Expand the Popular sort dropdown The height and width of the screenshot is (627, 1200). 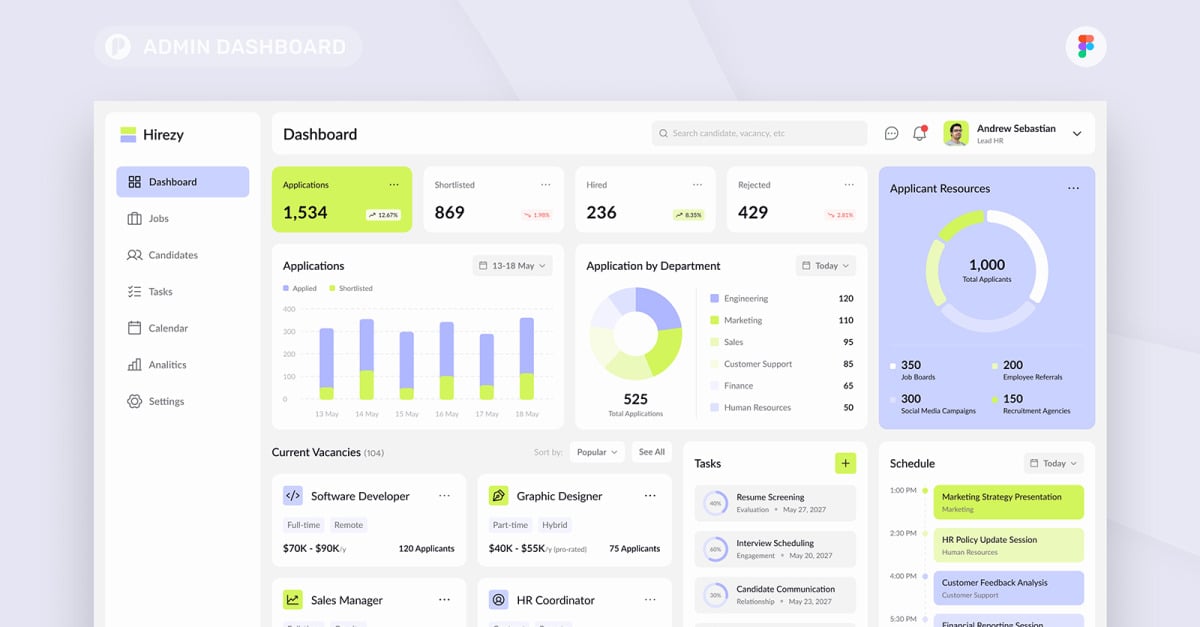(x=597, y=452)
